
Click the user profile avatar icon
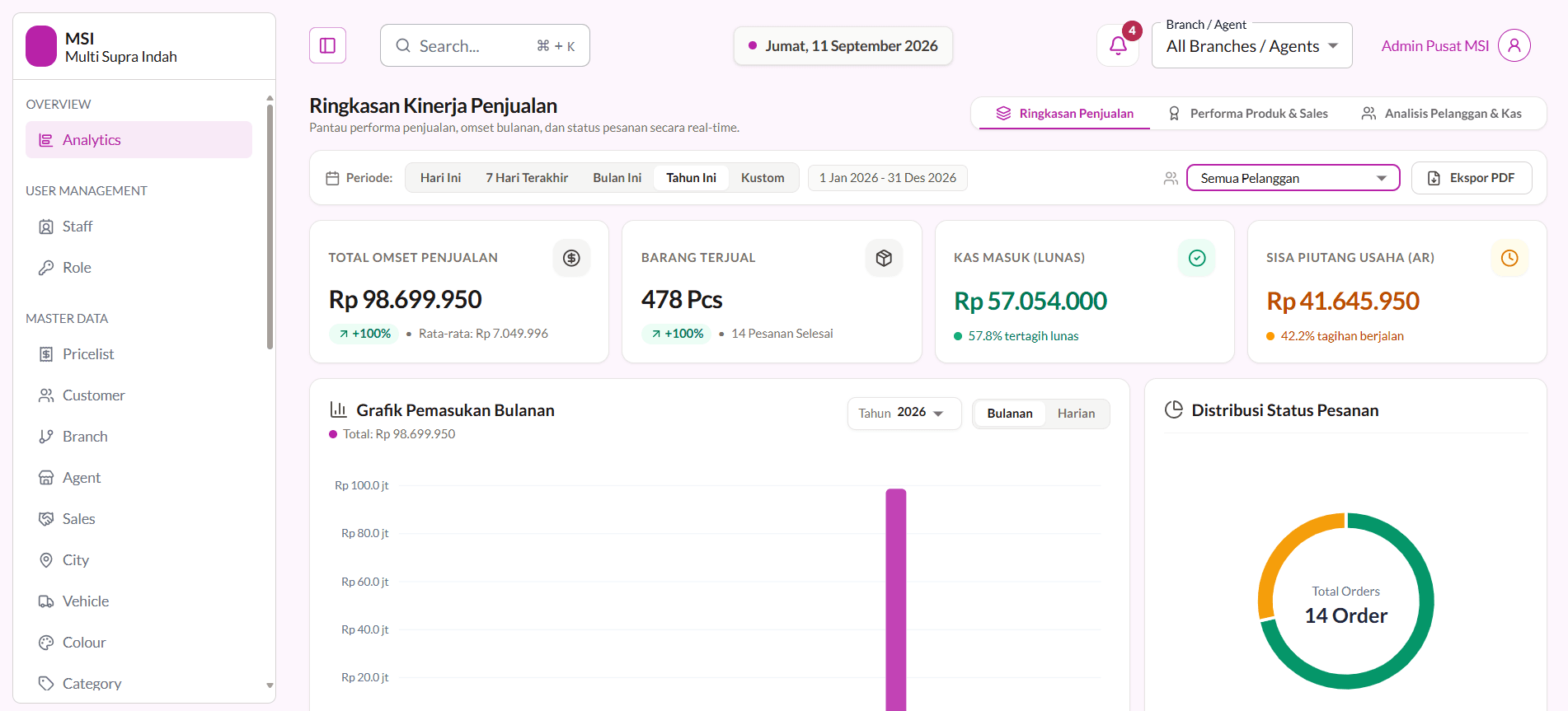(1514, 45)
